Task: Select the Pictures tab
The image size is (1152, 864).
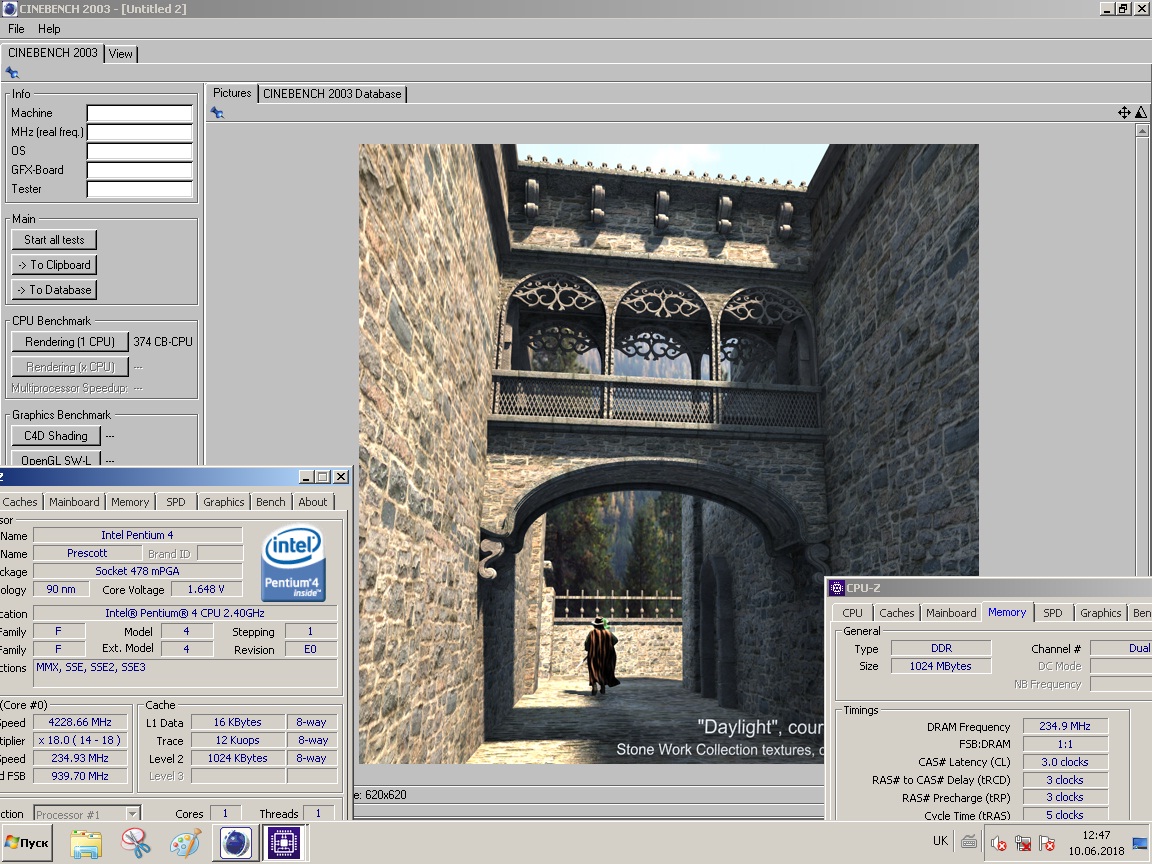Action: (x=232, y=93)
